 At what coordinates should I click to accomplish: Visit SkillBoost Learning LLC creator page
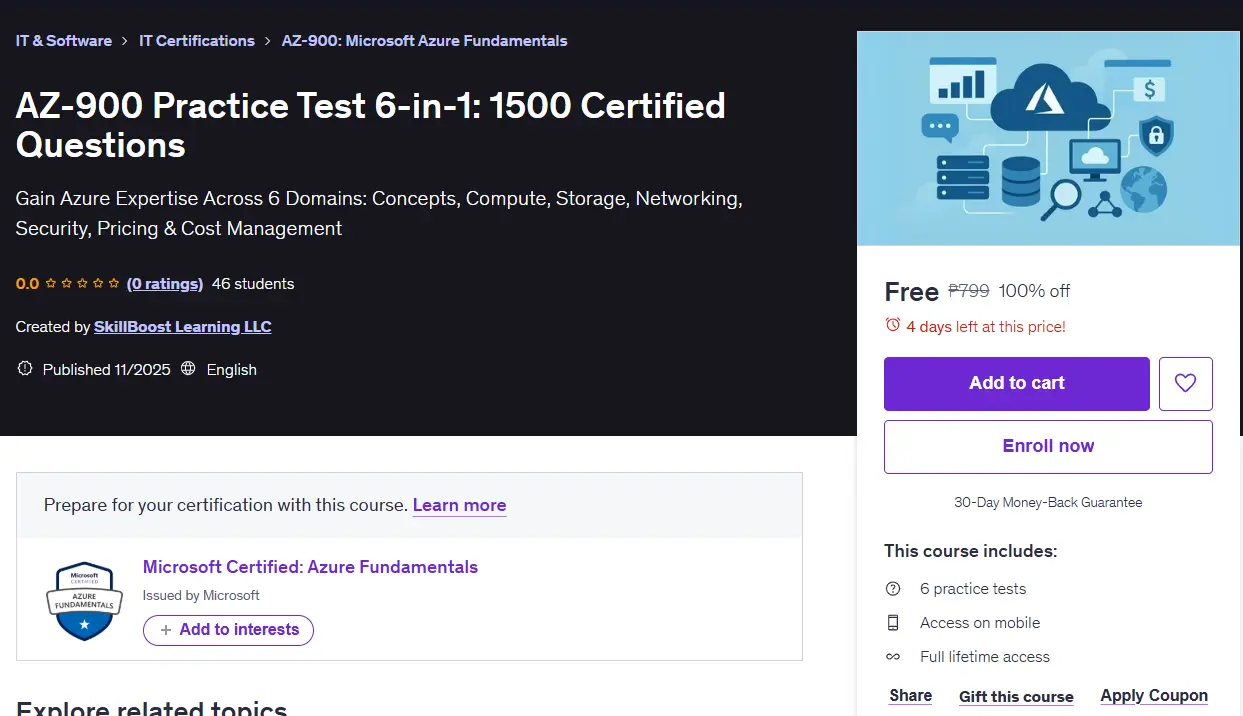(x=183, y=327)
